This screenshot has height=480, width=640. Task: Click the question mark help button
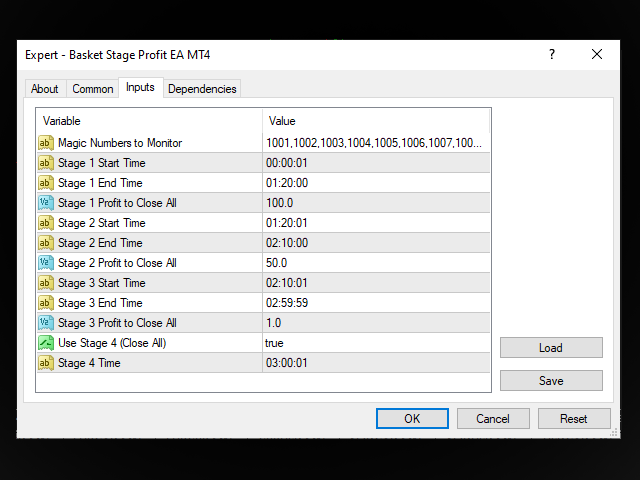click(x=551, y=55)
